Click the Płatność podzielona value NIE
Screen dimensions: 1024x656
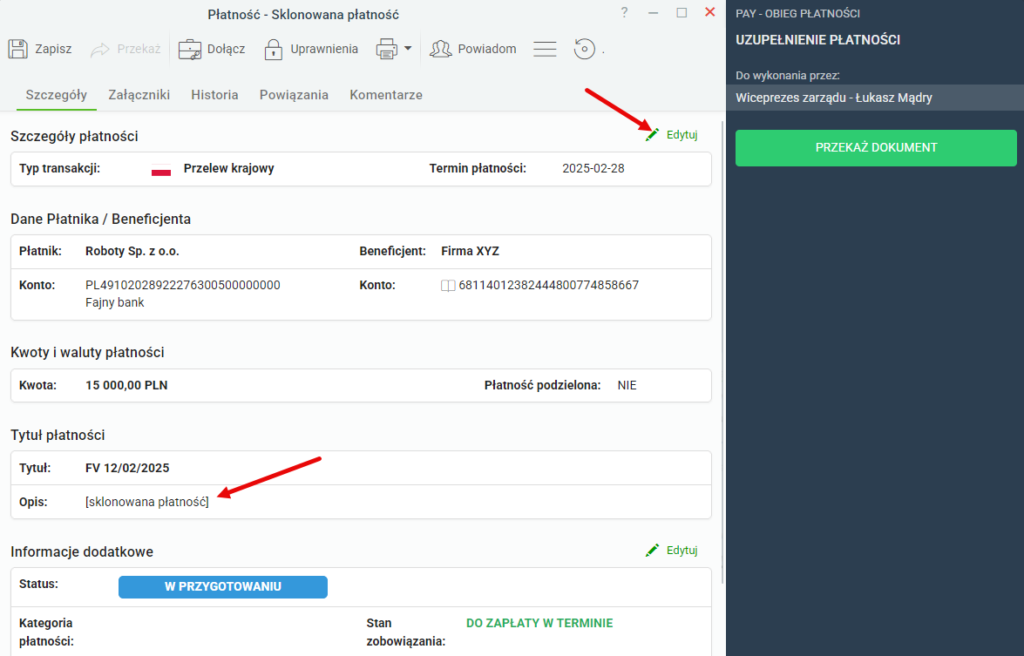[x=627, y=385]
